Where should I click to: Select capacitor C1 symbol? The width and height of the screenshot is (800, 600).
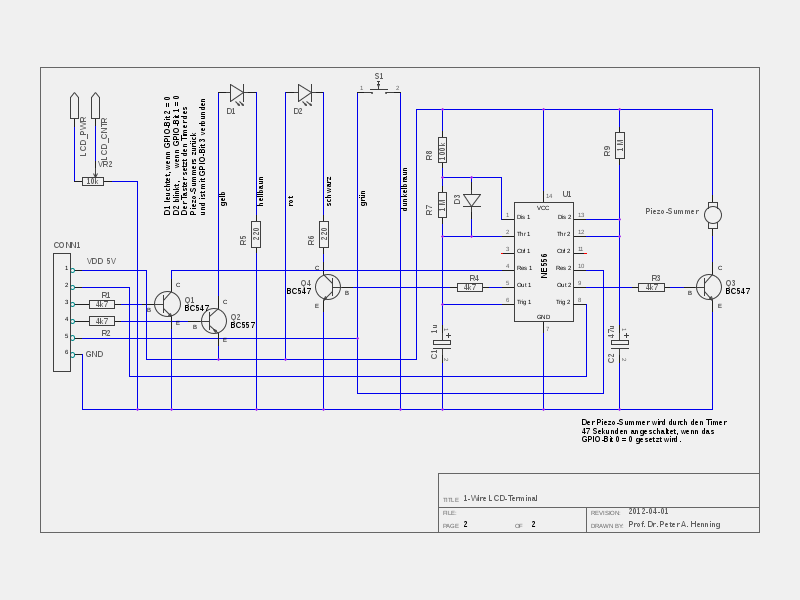(442, 342)
